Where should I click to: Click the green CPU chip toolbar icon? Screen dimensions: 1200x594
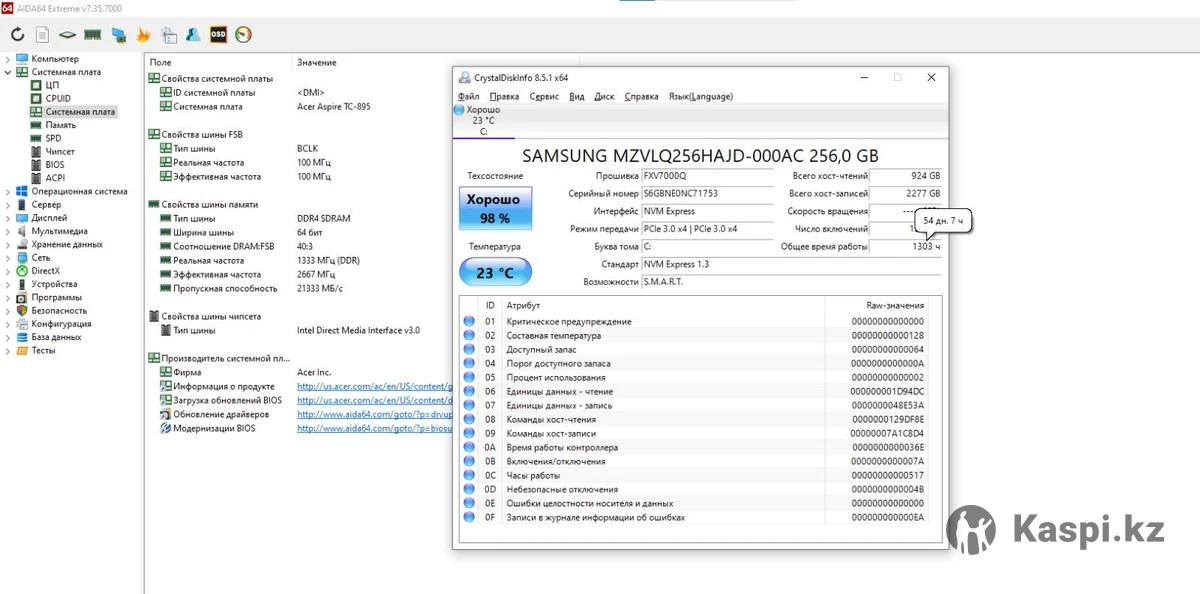click(67, 35)
